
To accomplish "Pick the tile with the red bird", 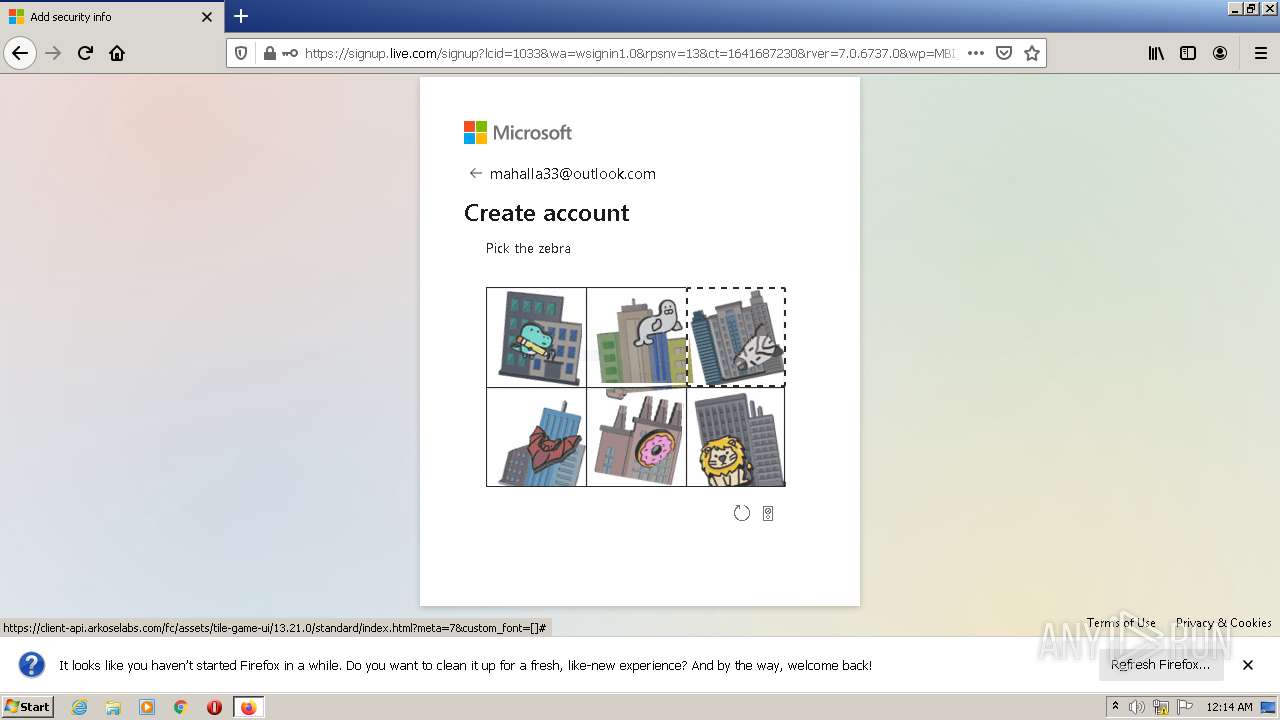I will (536, 437).
